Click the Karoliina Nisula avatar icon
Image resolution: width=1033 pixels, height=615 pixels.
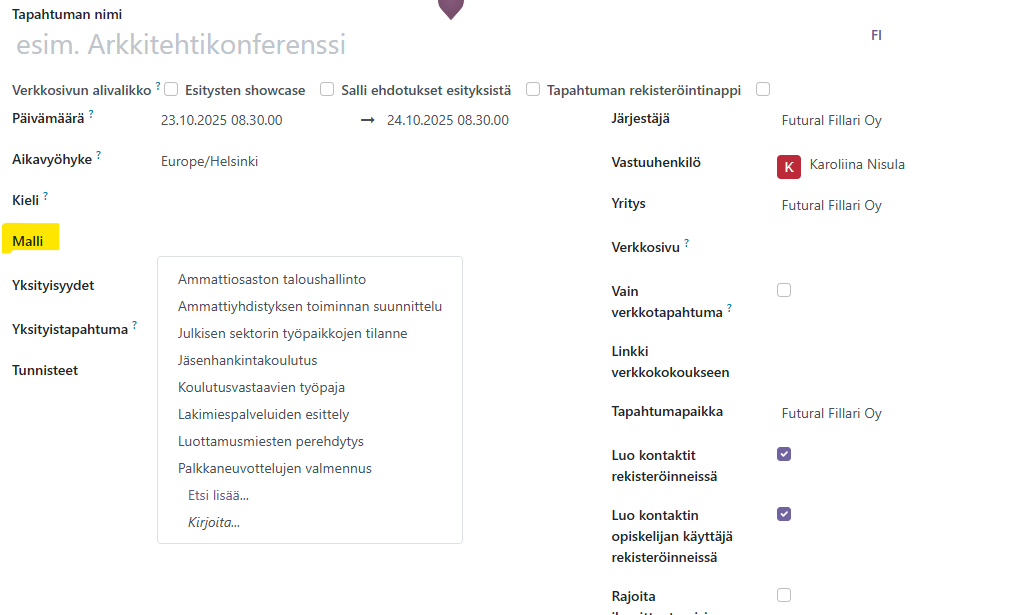[788, 166]
